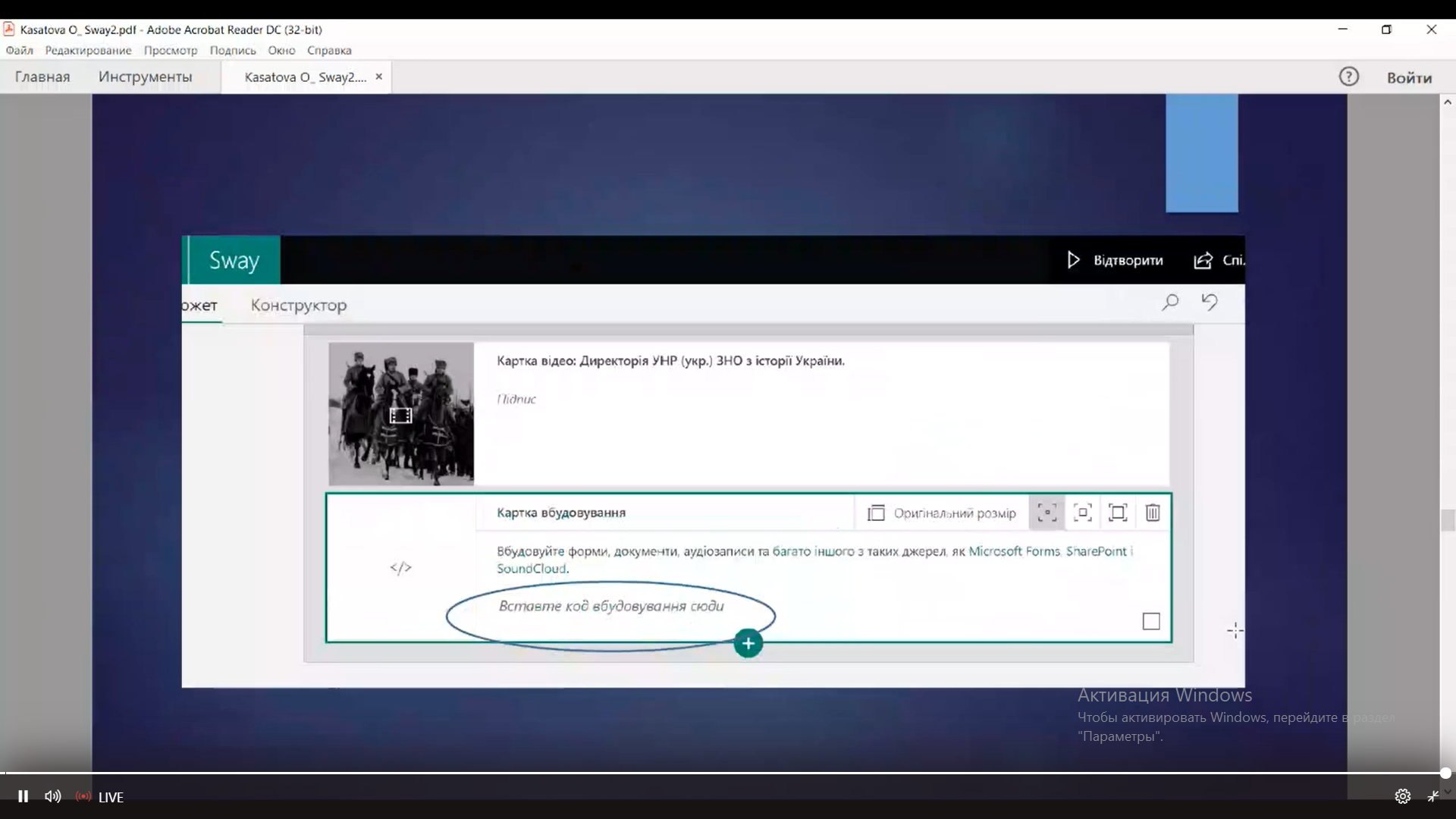Open the Просмотр menu
This screenshot has width=1456, height=819.
coord(171,50)
